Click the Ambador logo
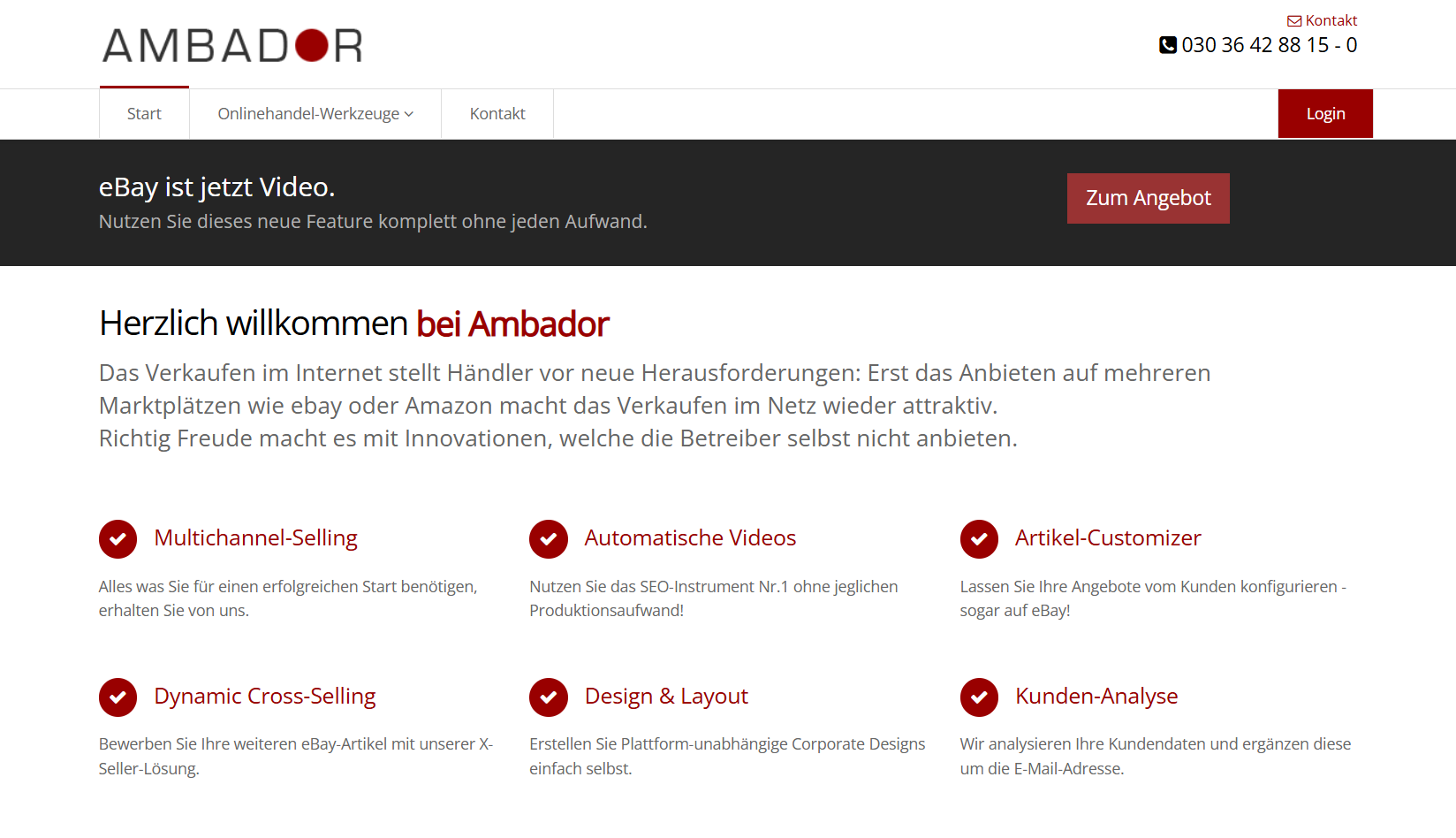 pos(232,46)
